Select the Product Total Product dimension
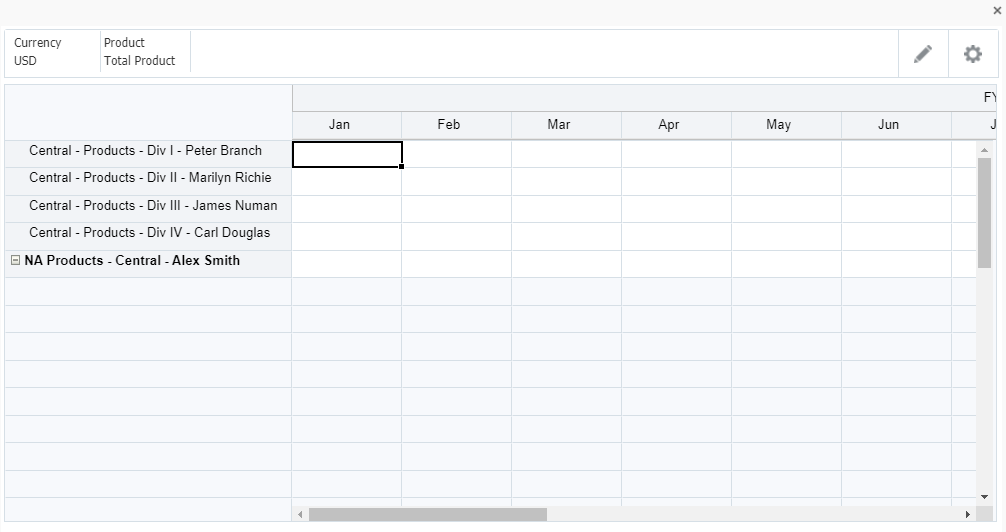1006x532 pixels. click(x=145, y=51)
